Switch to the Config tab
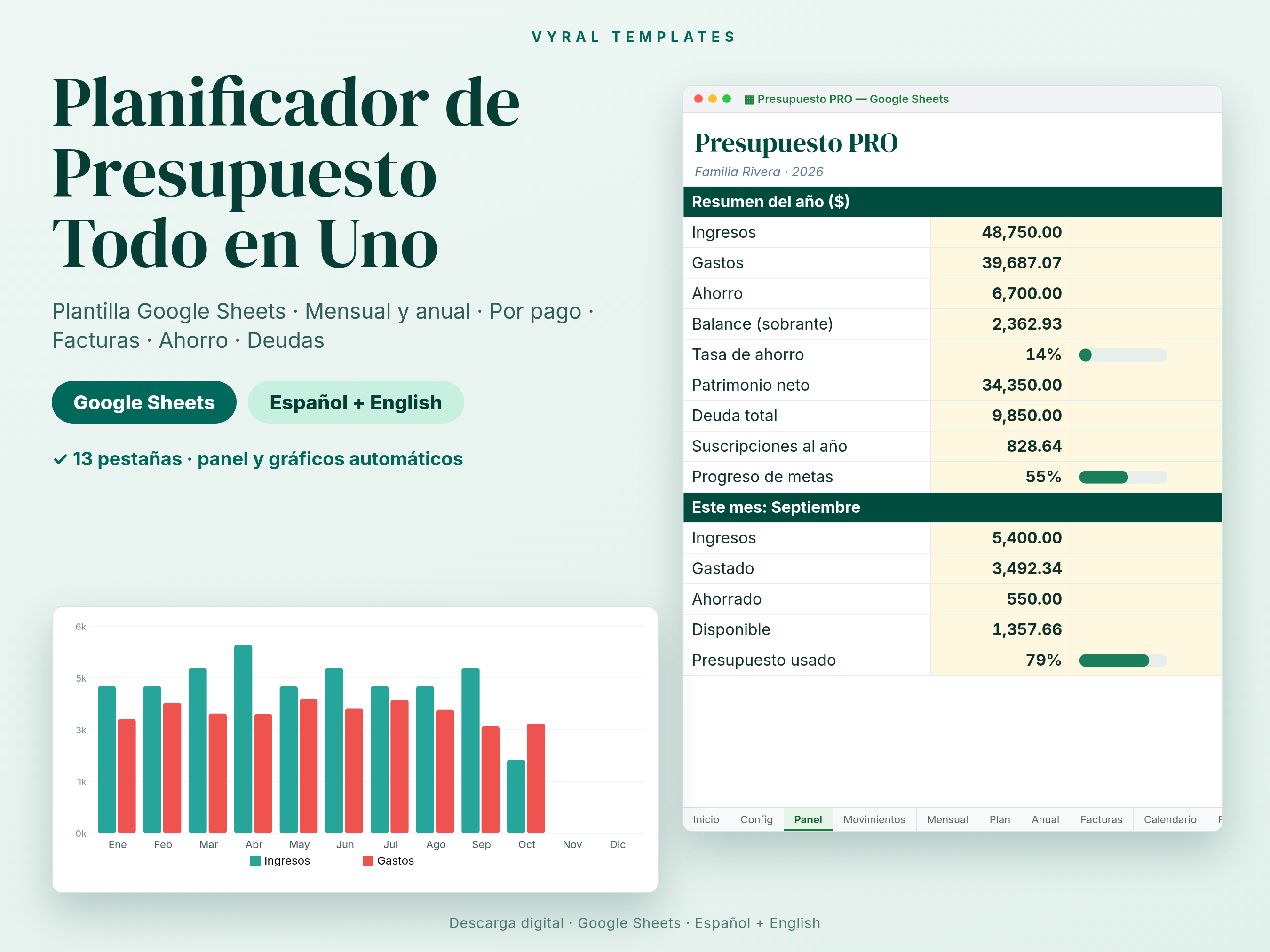 pos(756,819)
